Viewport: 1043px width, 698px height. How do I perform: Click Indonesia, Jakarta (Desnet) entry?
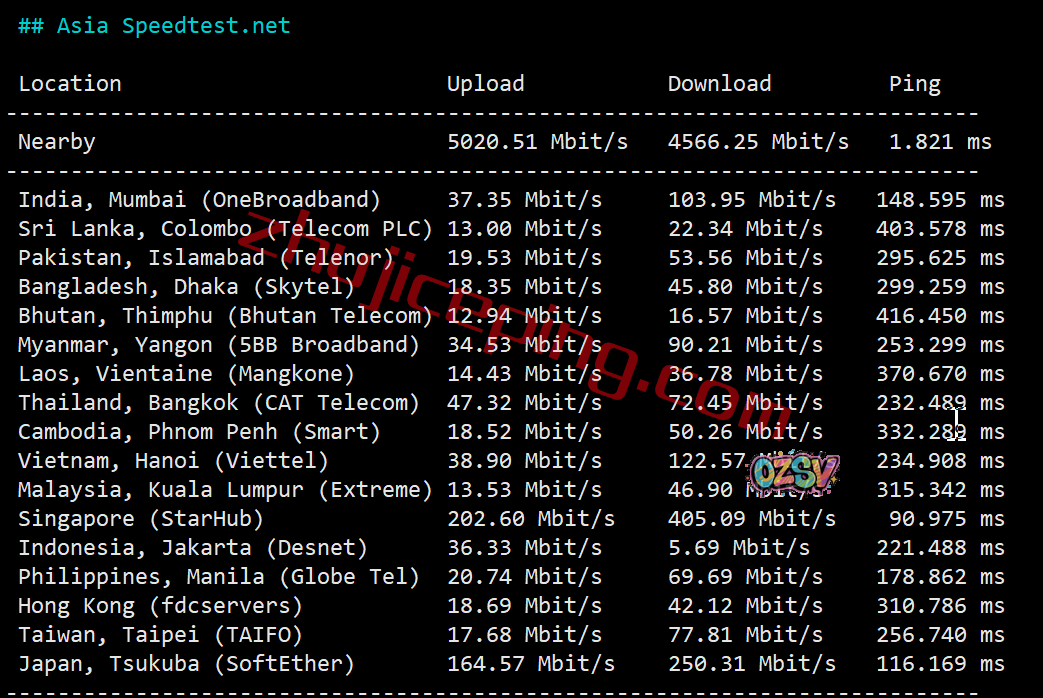point(193,548)
